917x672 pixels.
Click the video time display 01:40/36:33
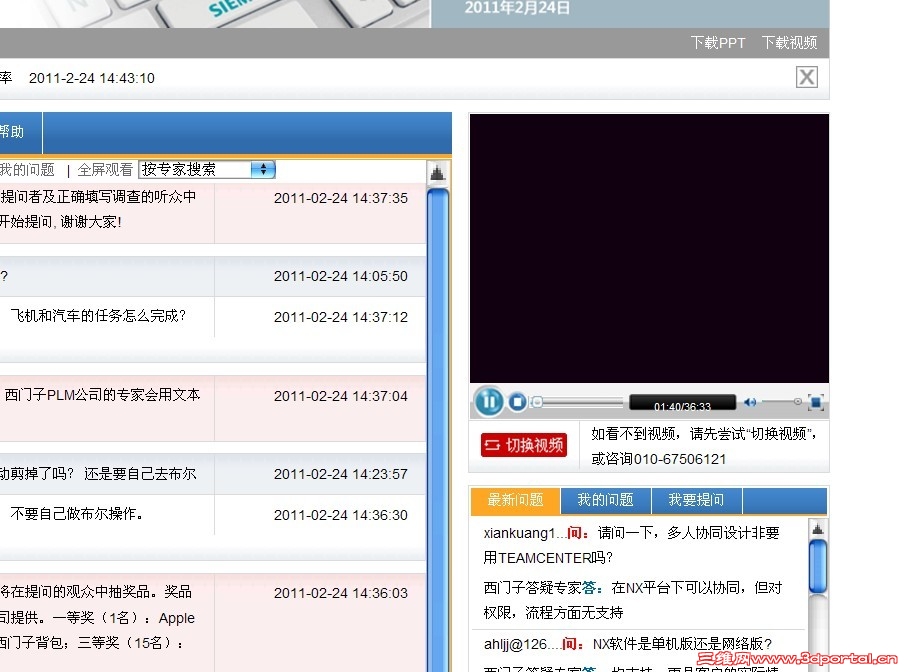click(682, 405)
